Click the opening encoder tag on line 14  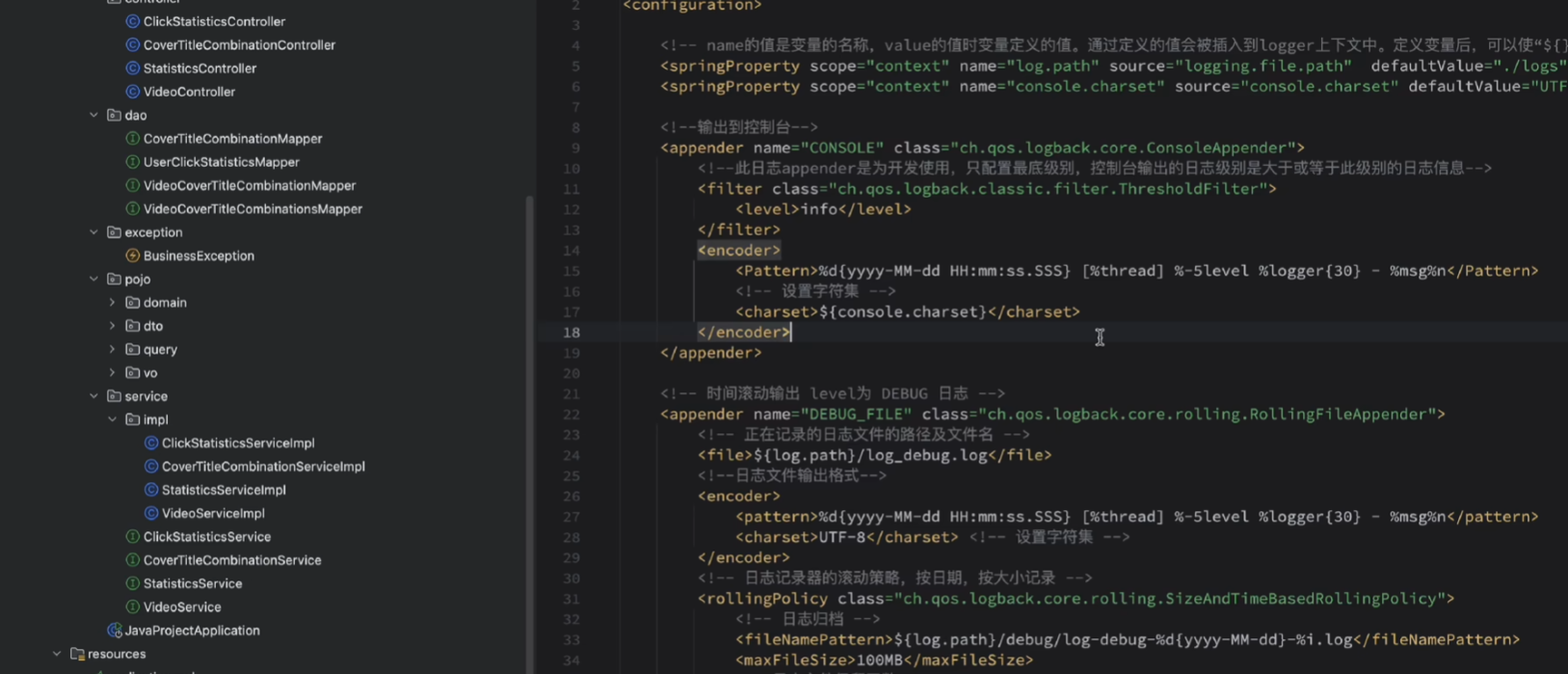pyautogui.click(x=739, y=250)
